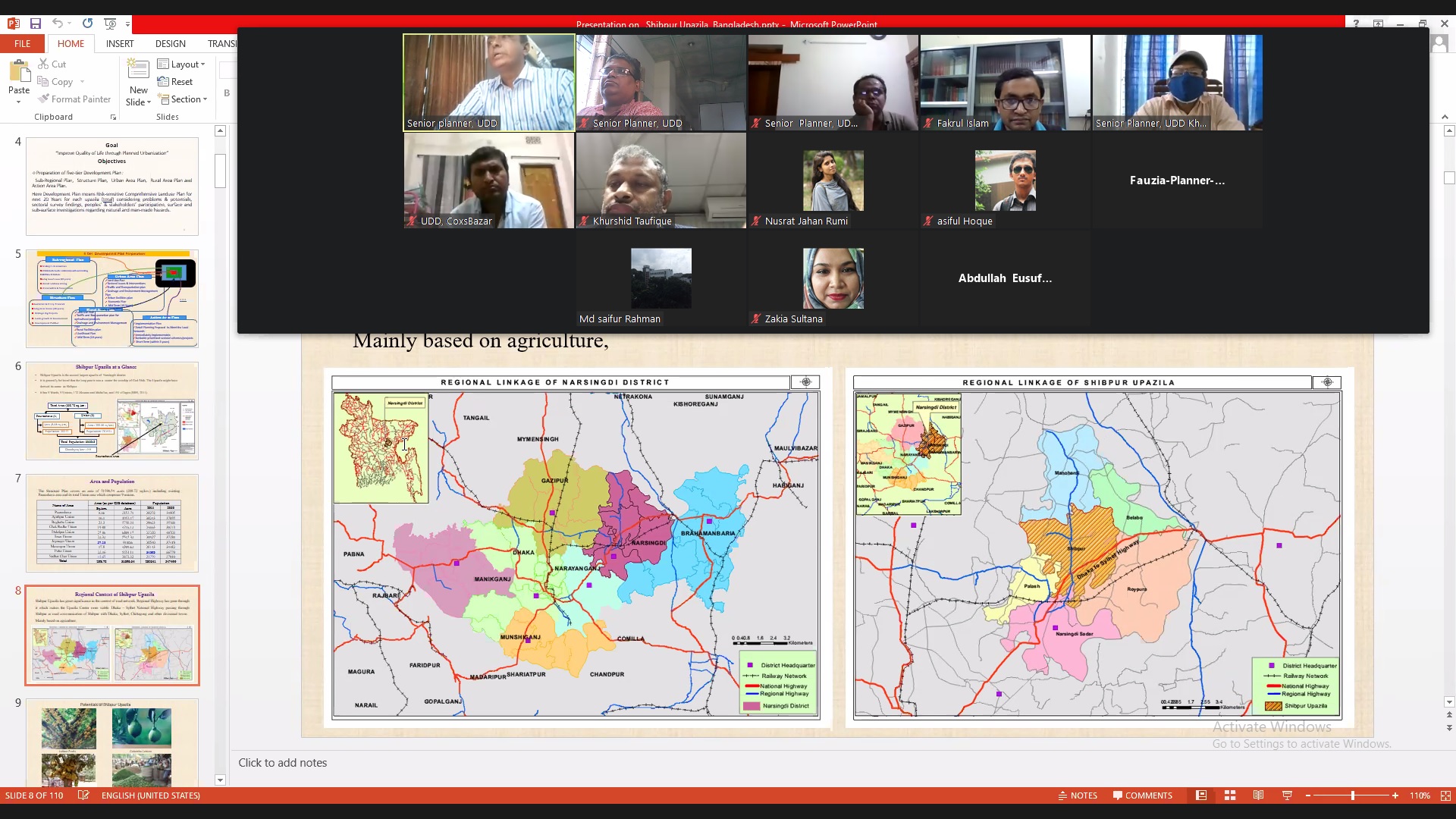Click the Repeat/Redo icon

pyautogui.click(x=87, y=24)
